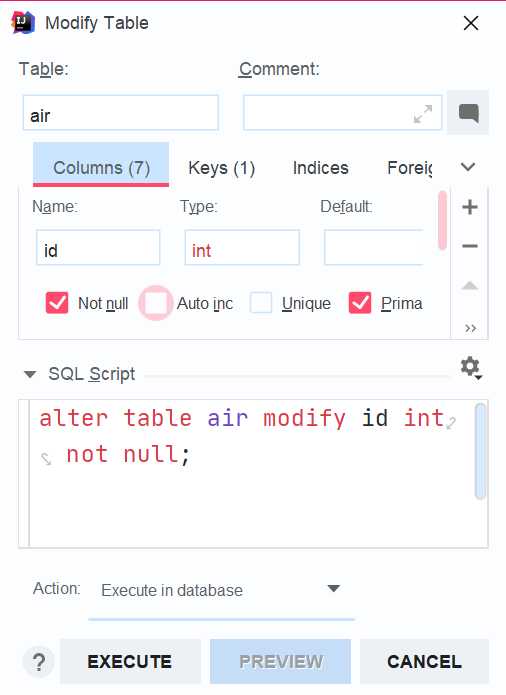Focus the Comment input field
Screen dimensions: 506x695
[x=343, y=113]
